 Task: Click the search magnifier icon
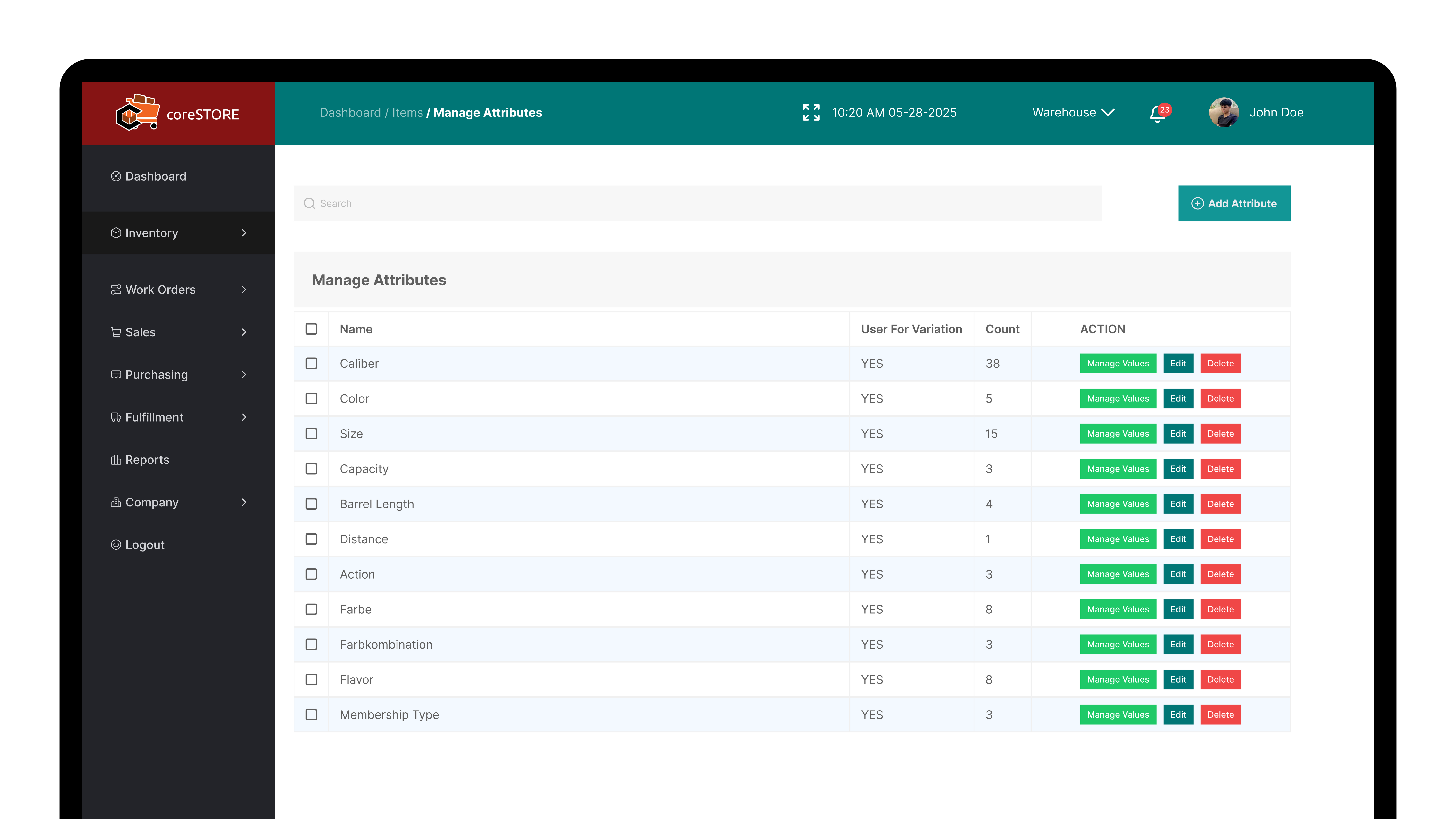pyautogui.click(x=309, y=204)
